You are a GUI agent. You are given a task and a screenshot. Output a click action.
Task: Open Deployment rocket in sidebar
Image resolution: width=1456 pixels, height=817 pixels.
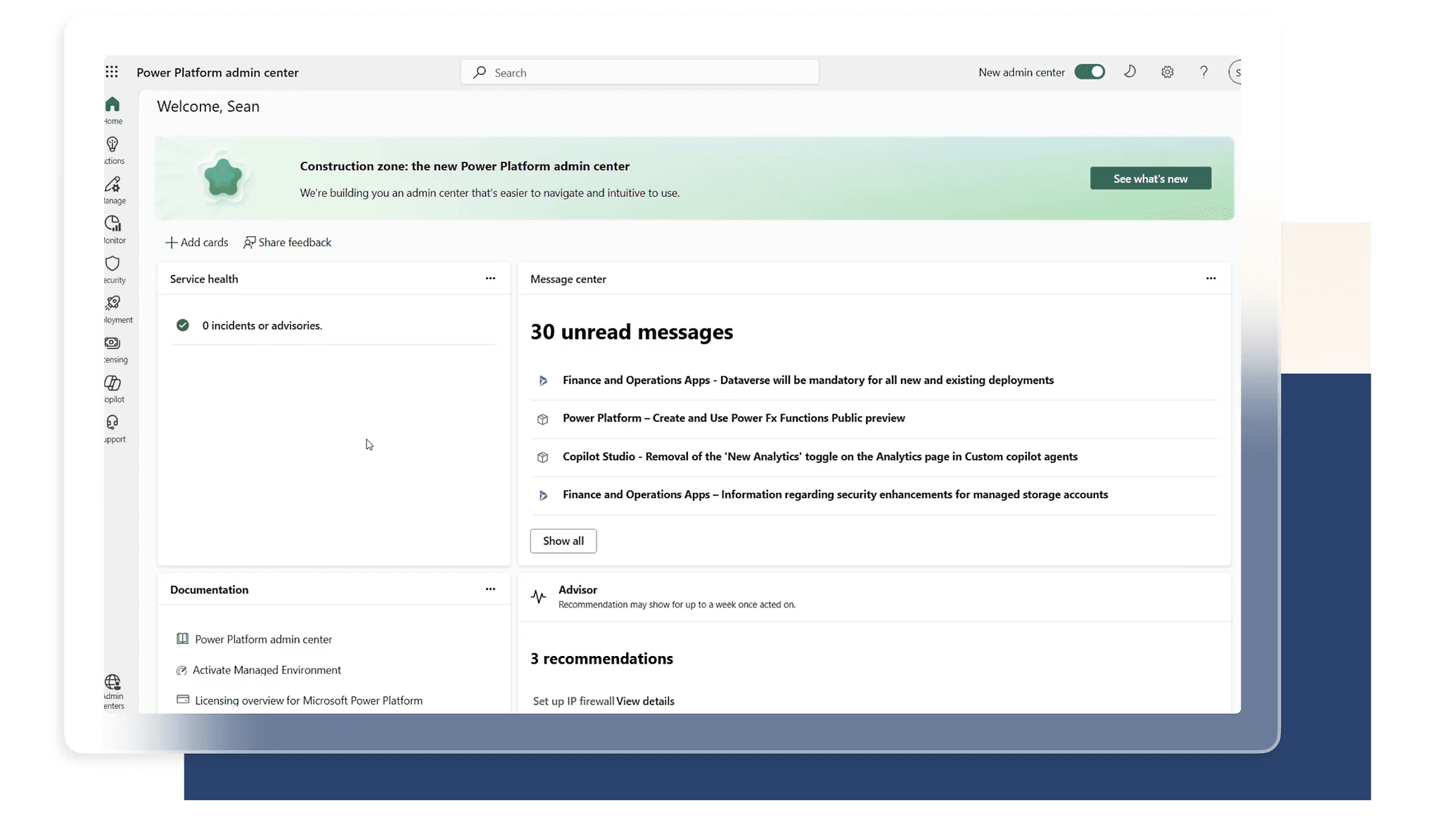point(113,309)
